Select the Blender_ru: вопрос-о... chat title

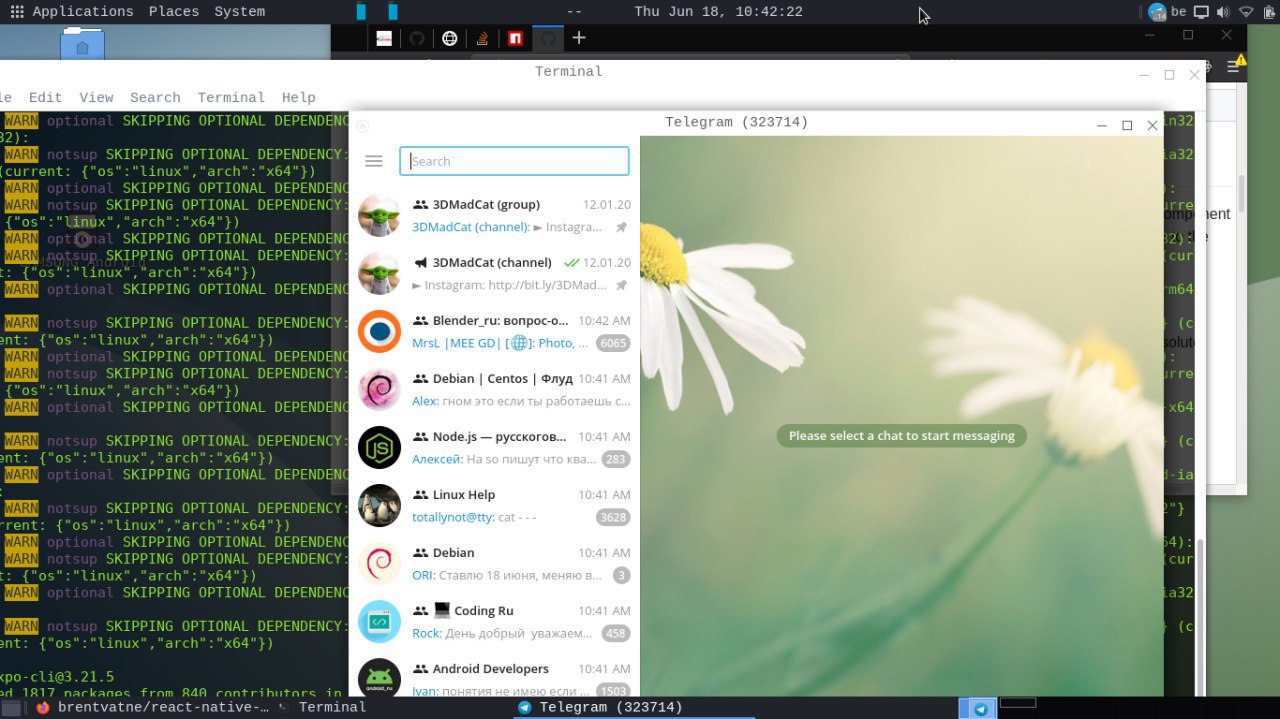click(x=500, y=320)
